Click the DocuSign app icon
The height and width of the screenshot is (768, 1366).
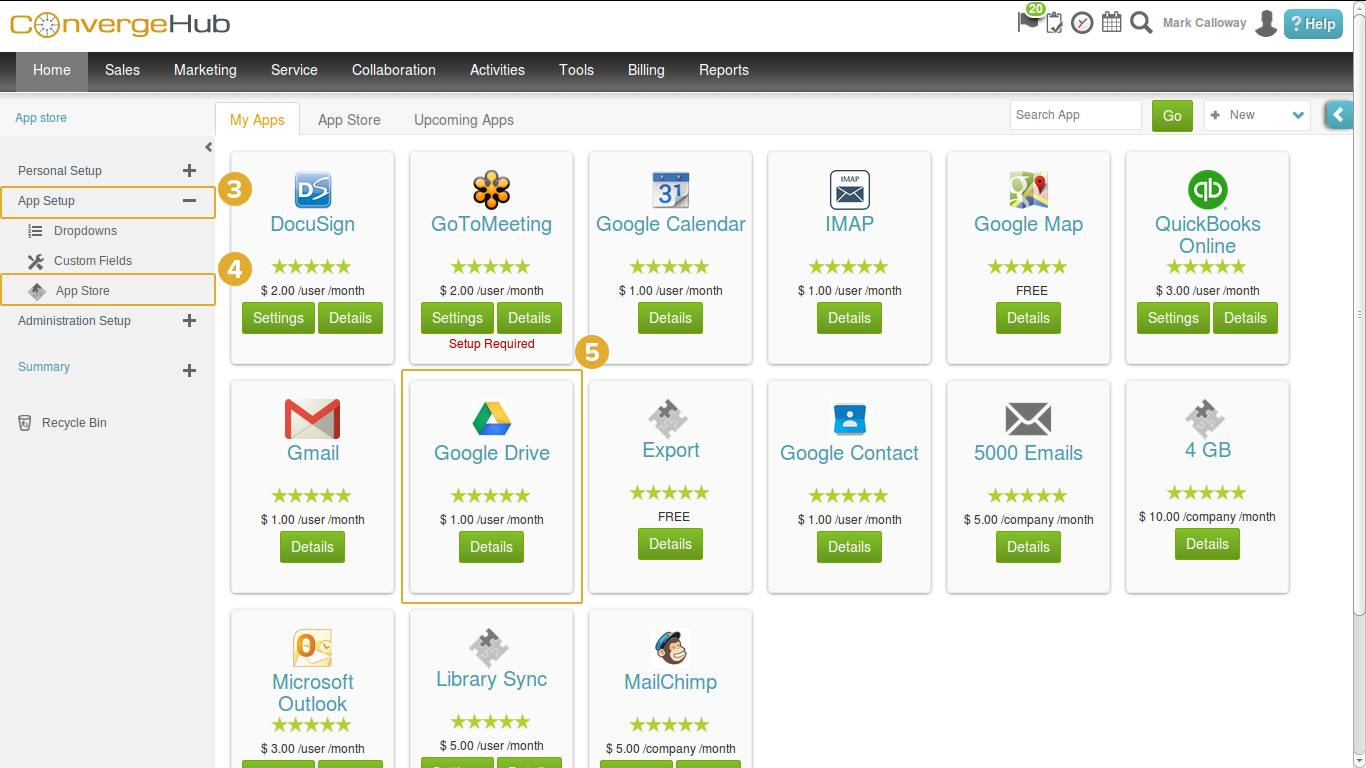(x=313, y=189)
